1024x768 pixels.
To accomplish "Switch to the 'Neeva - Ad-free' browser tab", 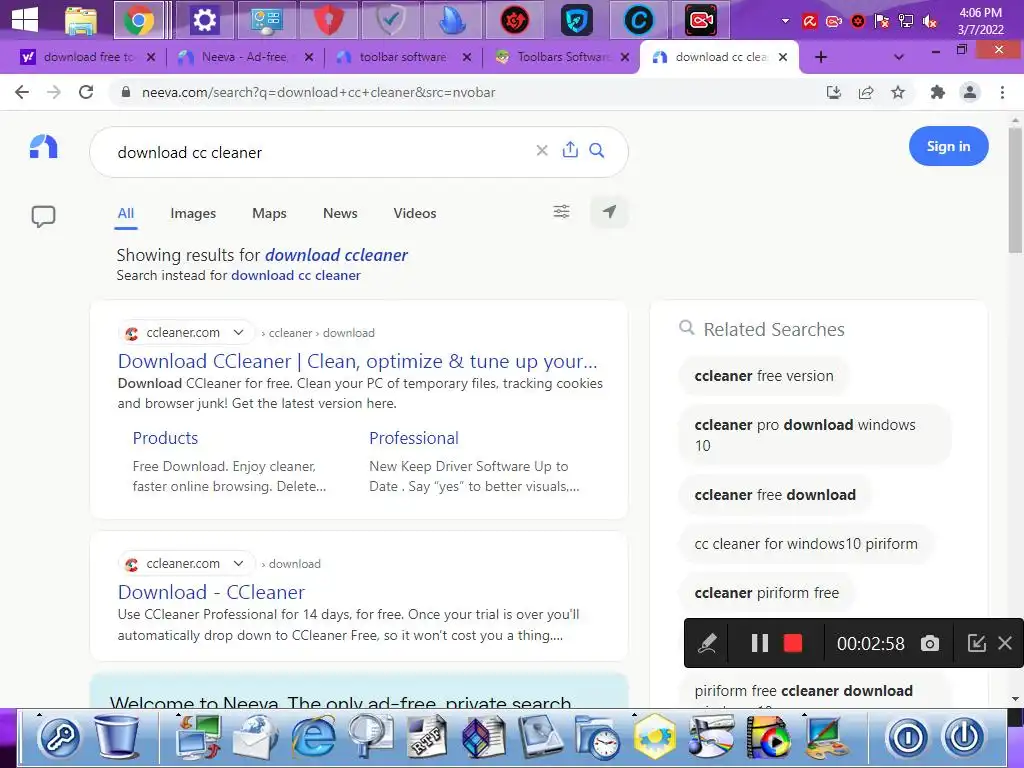I will pos(244,57).
